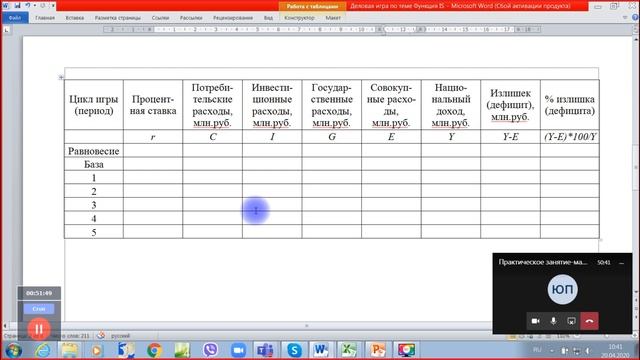Click the recorder Стоп button
Viewport: 640px width, 360px height.
39,309
